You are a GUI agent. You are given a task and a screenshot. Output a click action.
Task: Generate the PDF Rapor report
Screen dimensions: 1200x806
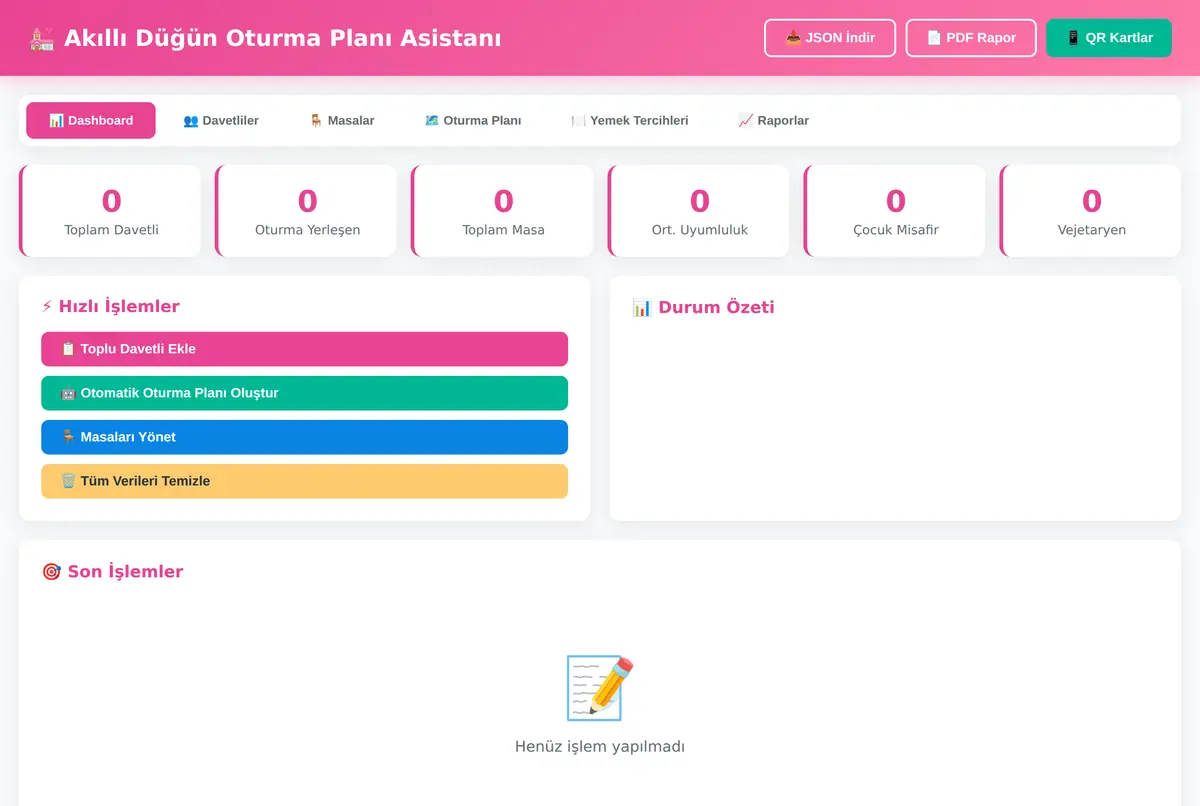(x=971, y=38)
